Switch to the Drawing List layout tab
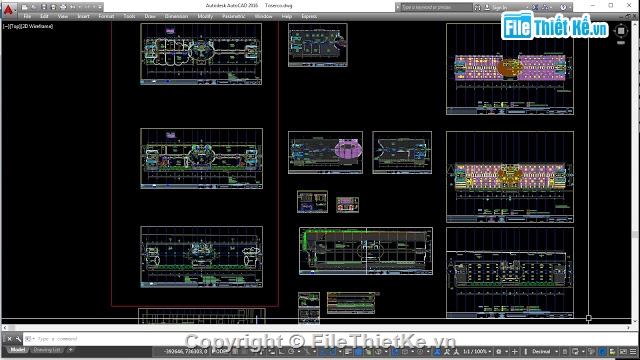The height and width of the screenshot is (360, 640). point(47,350)
